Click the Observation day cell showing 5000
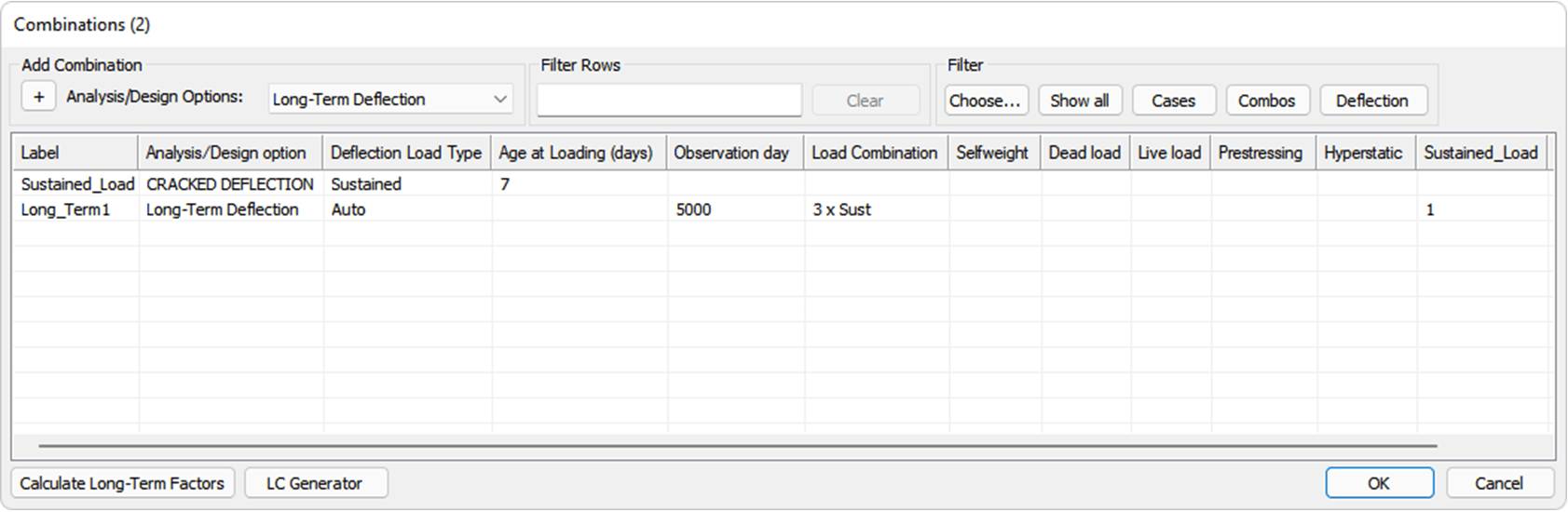1568x512 pixels. point(694,210)
